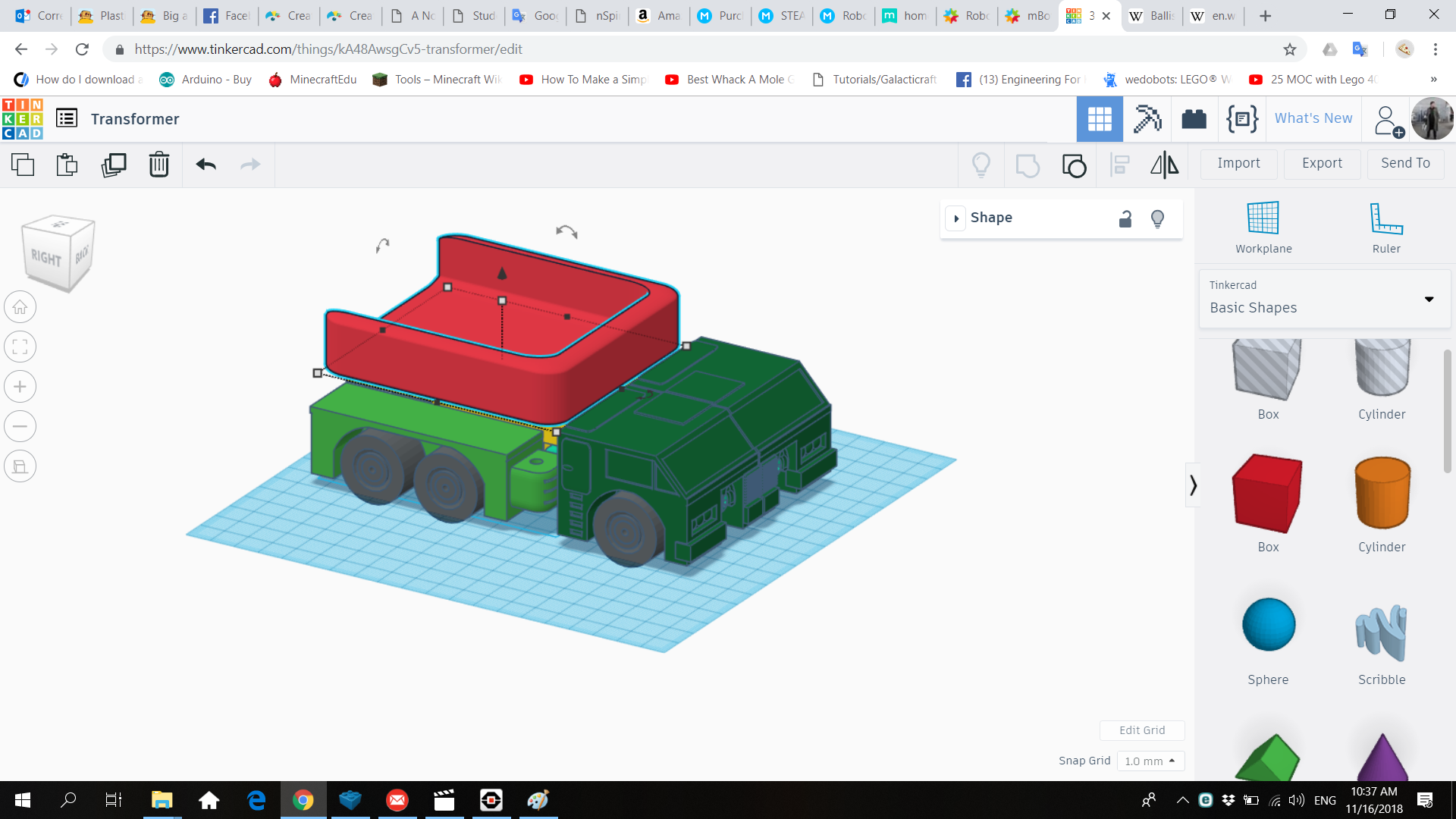Delete the selected shape with trash icon
This screenshot has width=1456, height=819.
[159, 165]
